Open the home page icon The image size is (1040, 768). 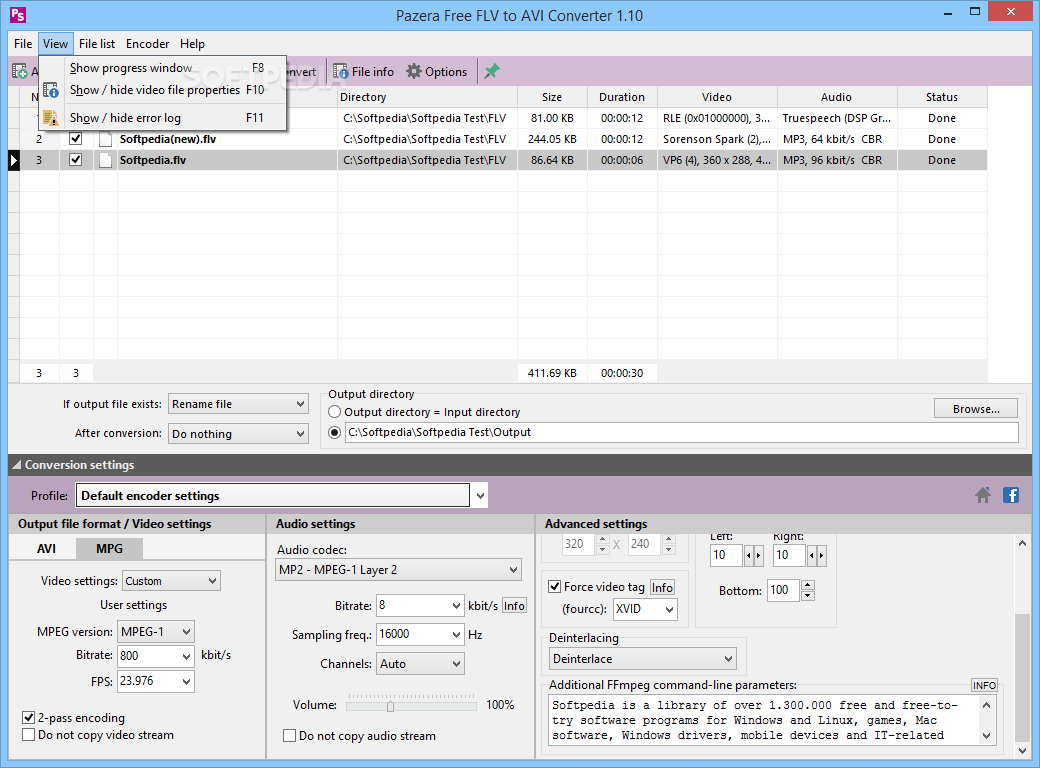coord(983,495)
